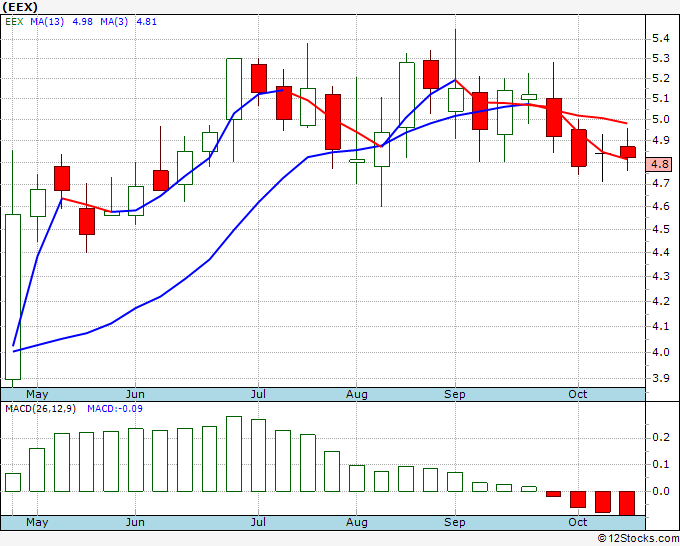Select the Oct marker on MACD timeline
Viewport: 680px width, 546px height.
(x=578, y=522)
